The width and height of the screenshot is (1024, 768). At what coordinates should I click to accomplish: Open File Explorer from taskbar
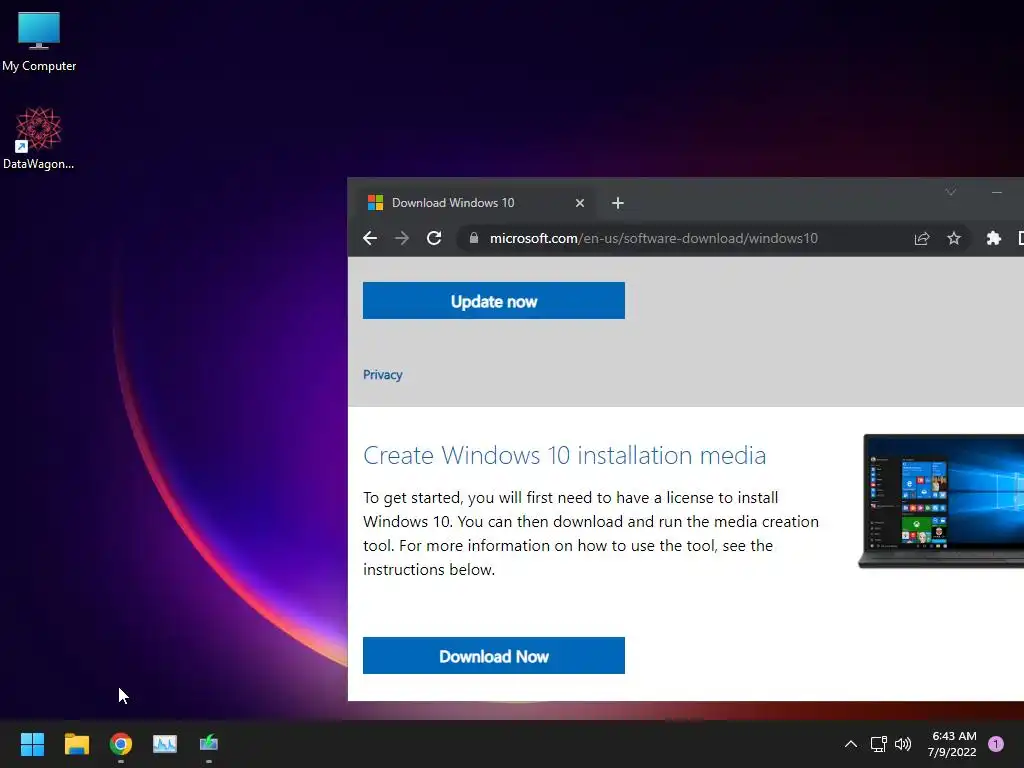coord(76,744)
